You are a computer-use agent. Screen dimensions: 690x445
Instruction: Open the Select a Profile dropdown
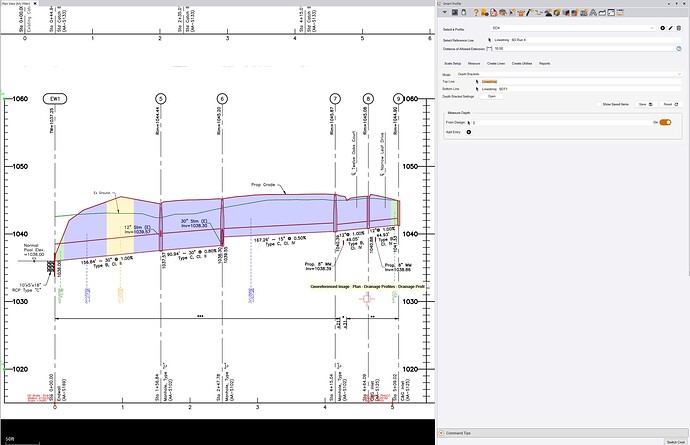click(568, 29)
